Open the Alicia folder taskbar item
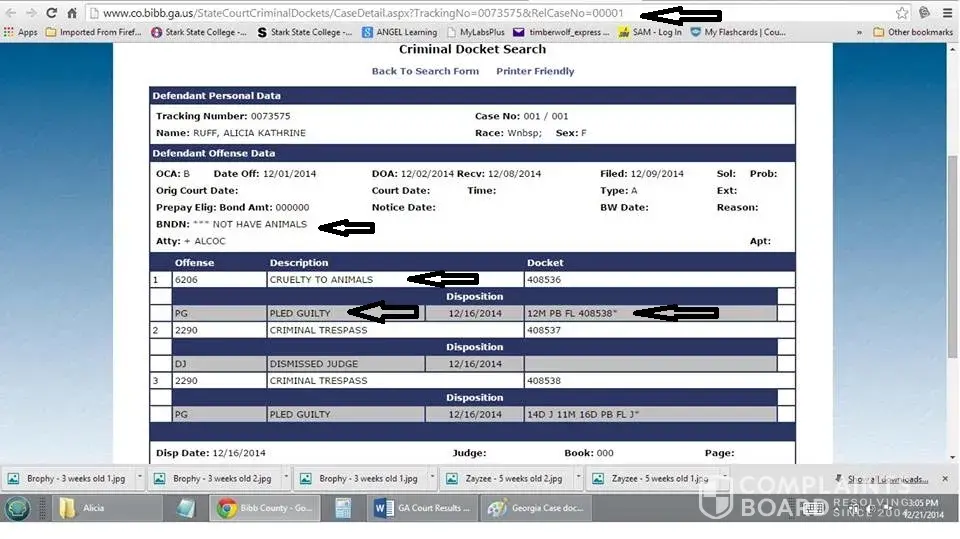Screen dimensions: 960x539 click(x=107, y=508)
